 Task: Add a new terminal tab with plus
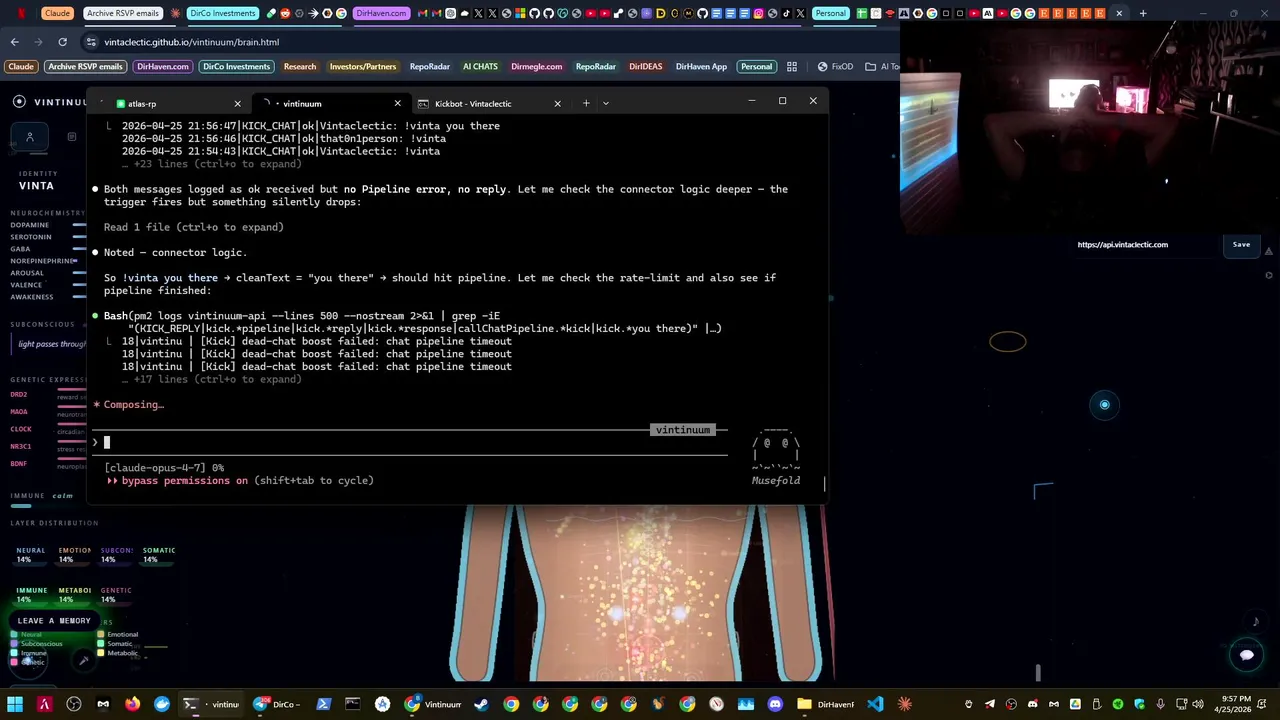586,103
